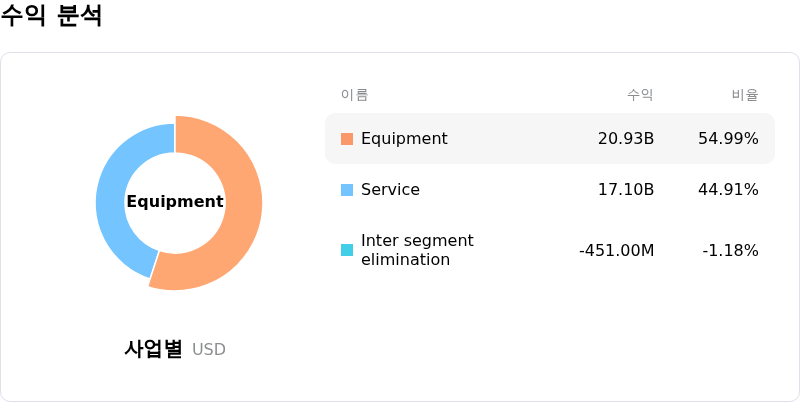The height and width of the screenshot is (402, 800).
Task: Select the Service row label
Action: point(390,190)
